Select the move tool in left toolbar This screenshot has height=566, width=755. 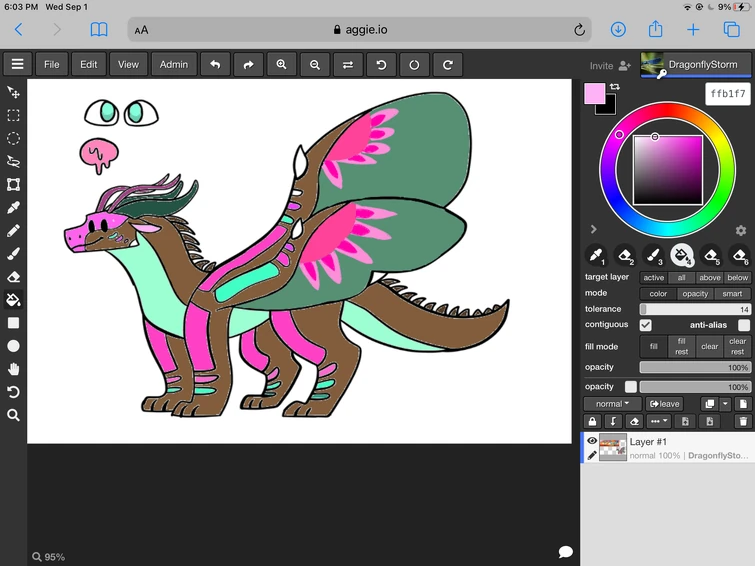13,92
